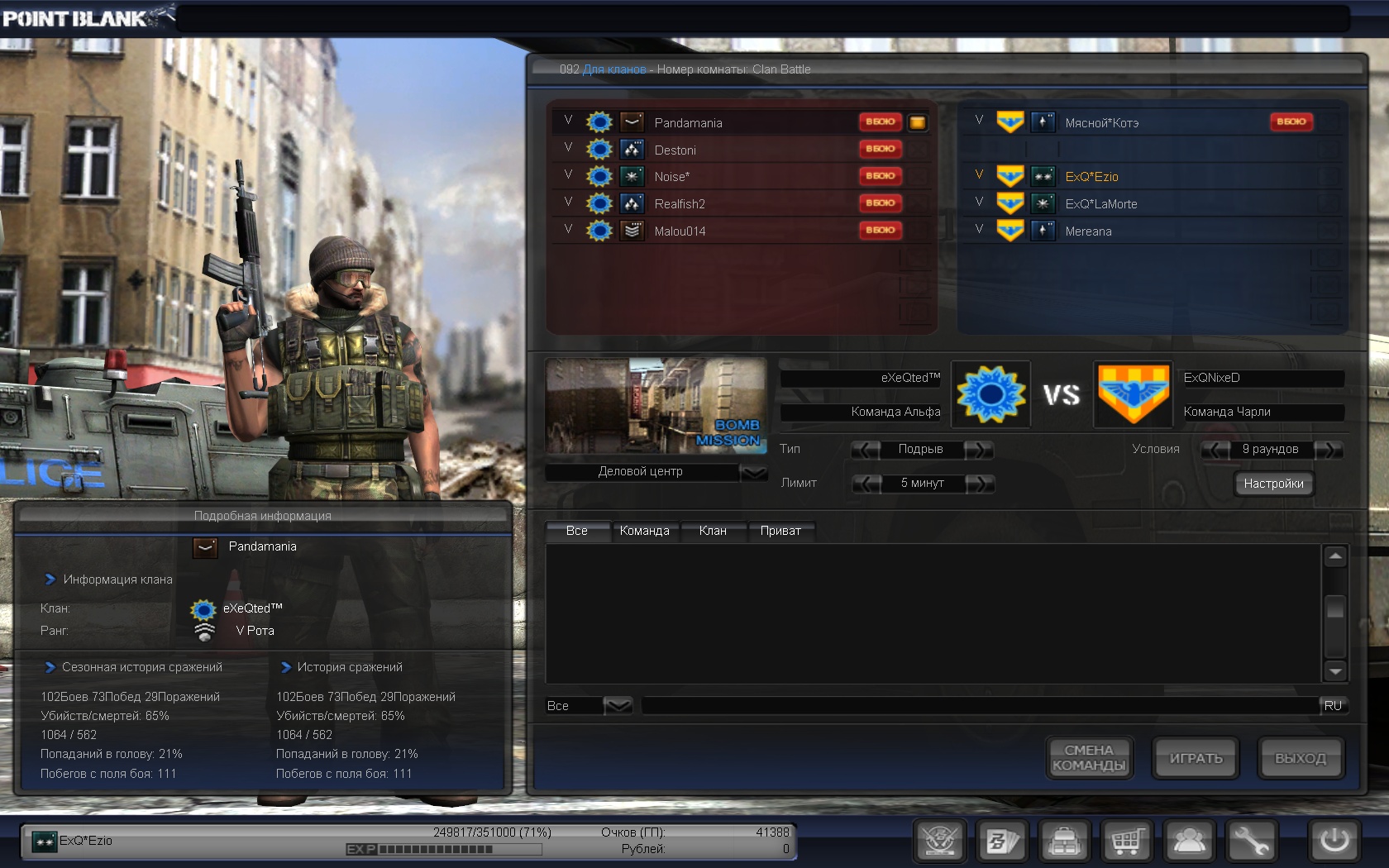Click the power exit icon

point(1334,842)
